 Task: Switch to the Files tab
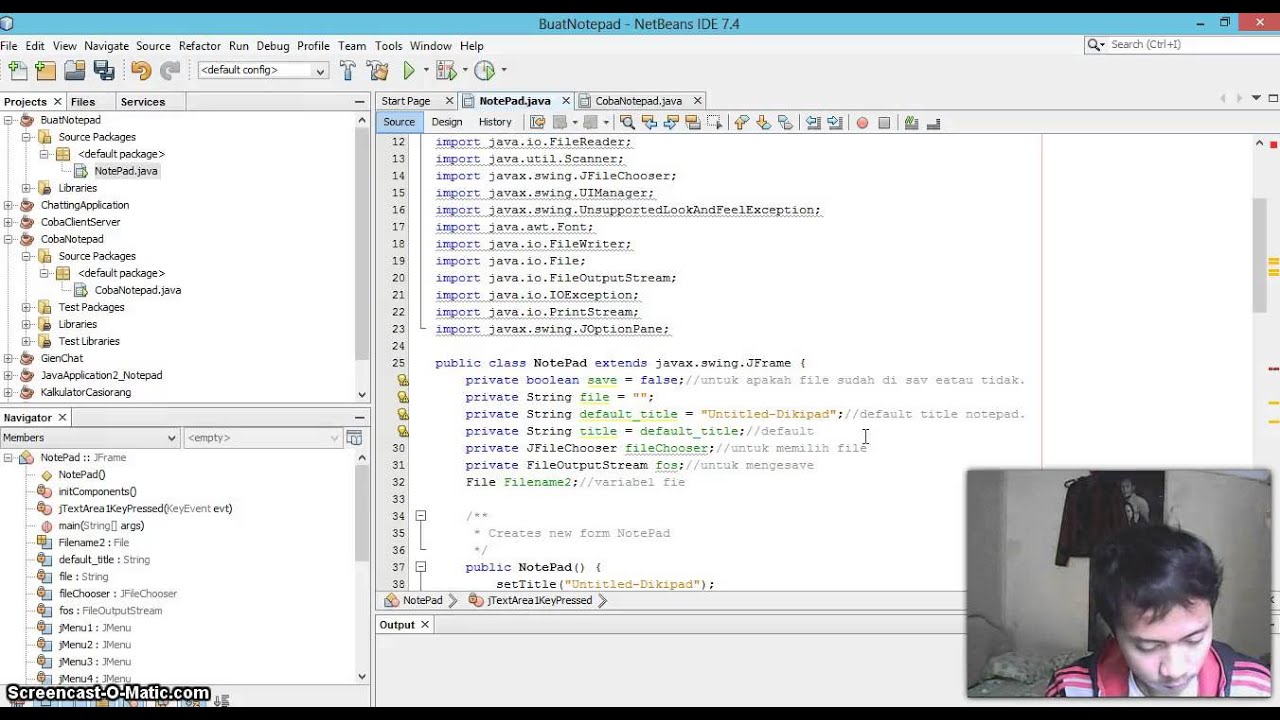click(x=83, y=102)
